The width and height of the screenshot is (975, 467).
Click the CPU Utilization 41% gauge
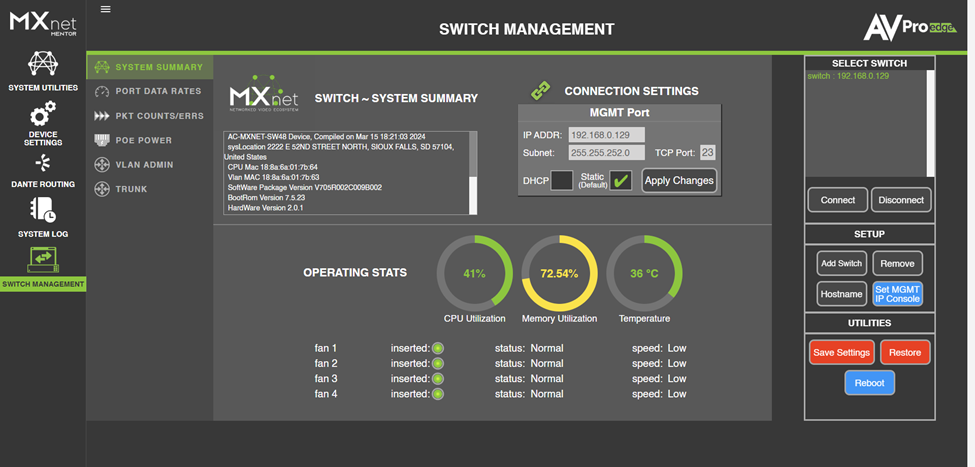click(474, 273)
